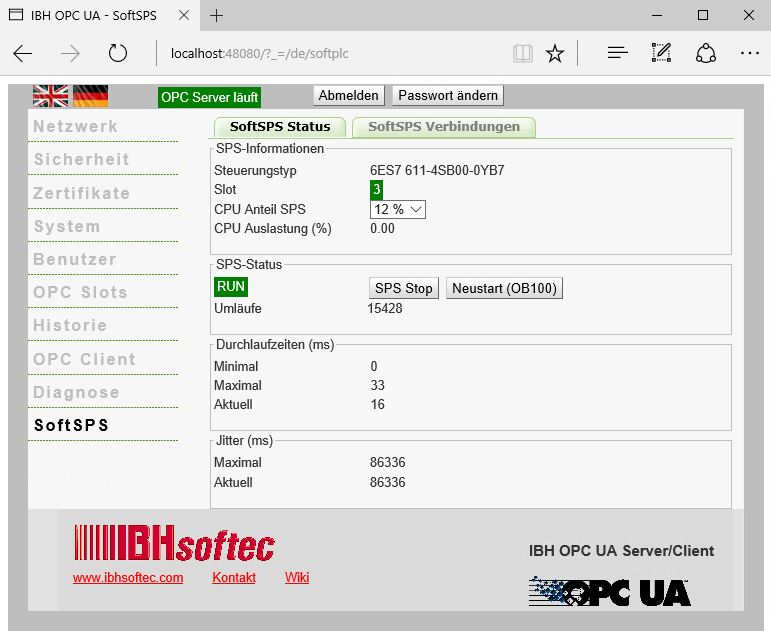Go back with the browser back arrow
Viewport: 771px width, 638px height.
coord(23,53)
